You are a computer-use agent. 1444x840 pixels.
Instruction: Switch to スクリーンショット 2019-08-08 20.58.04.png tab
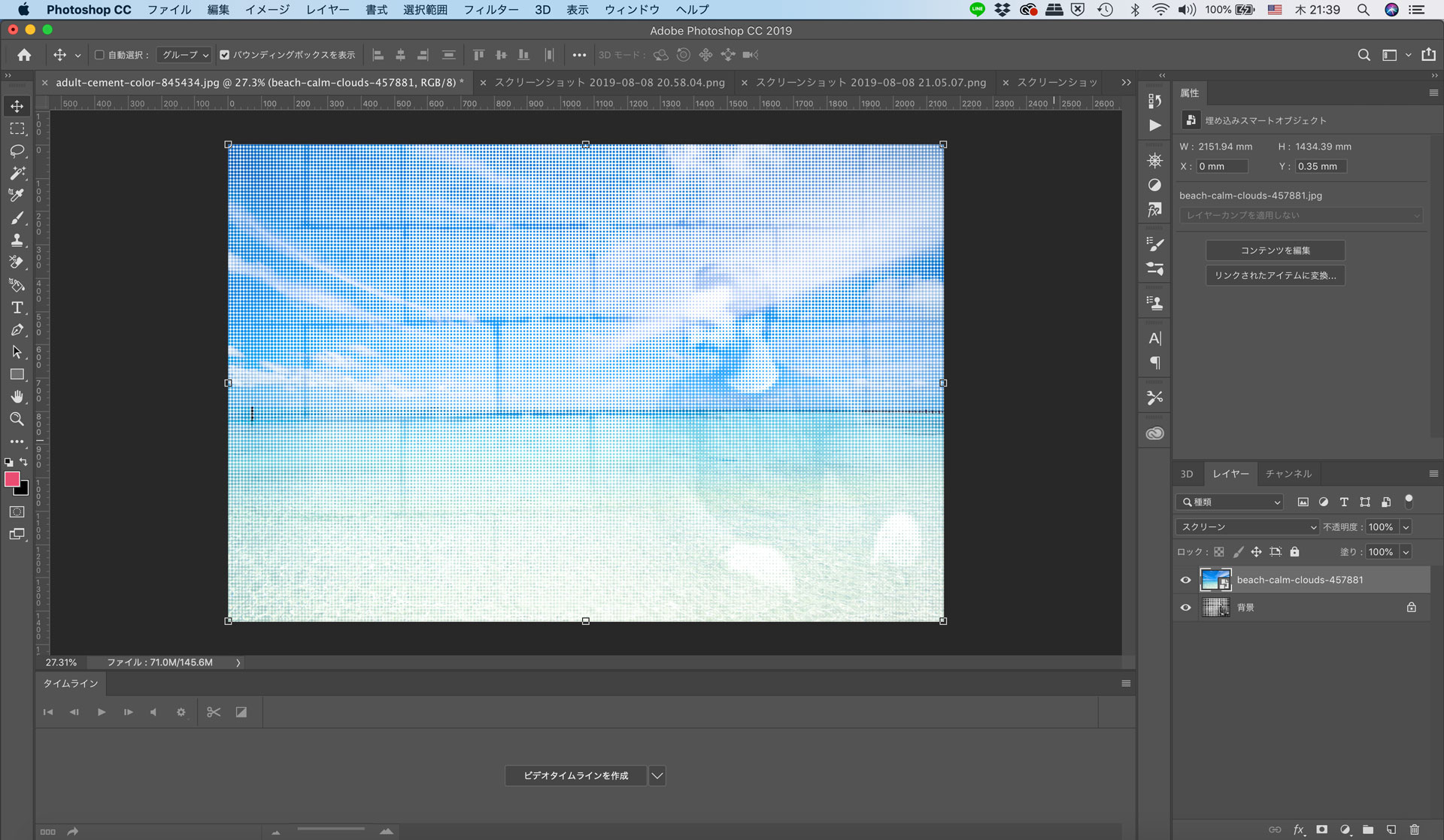609,83
